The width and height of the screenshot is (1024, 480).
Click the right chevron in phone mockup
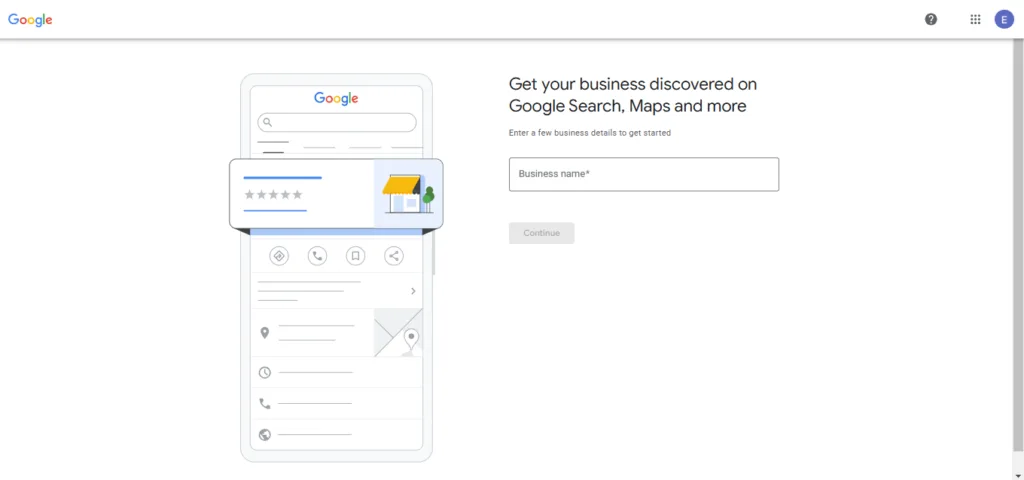pos(413,291)
